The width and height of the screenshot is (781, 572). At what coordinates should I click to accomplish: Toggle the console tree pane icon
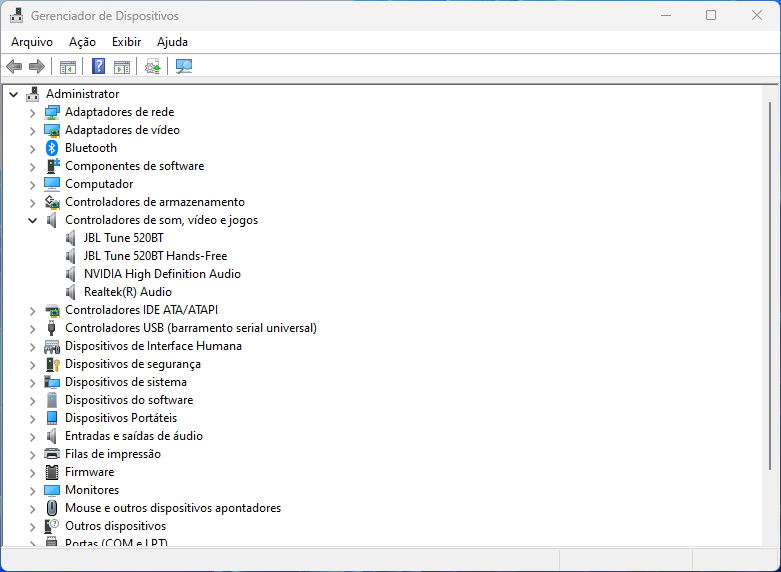click(68, 67)
